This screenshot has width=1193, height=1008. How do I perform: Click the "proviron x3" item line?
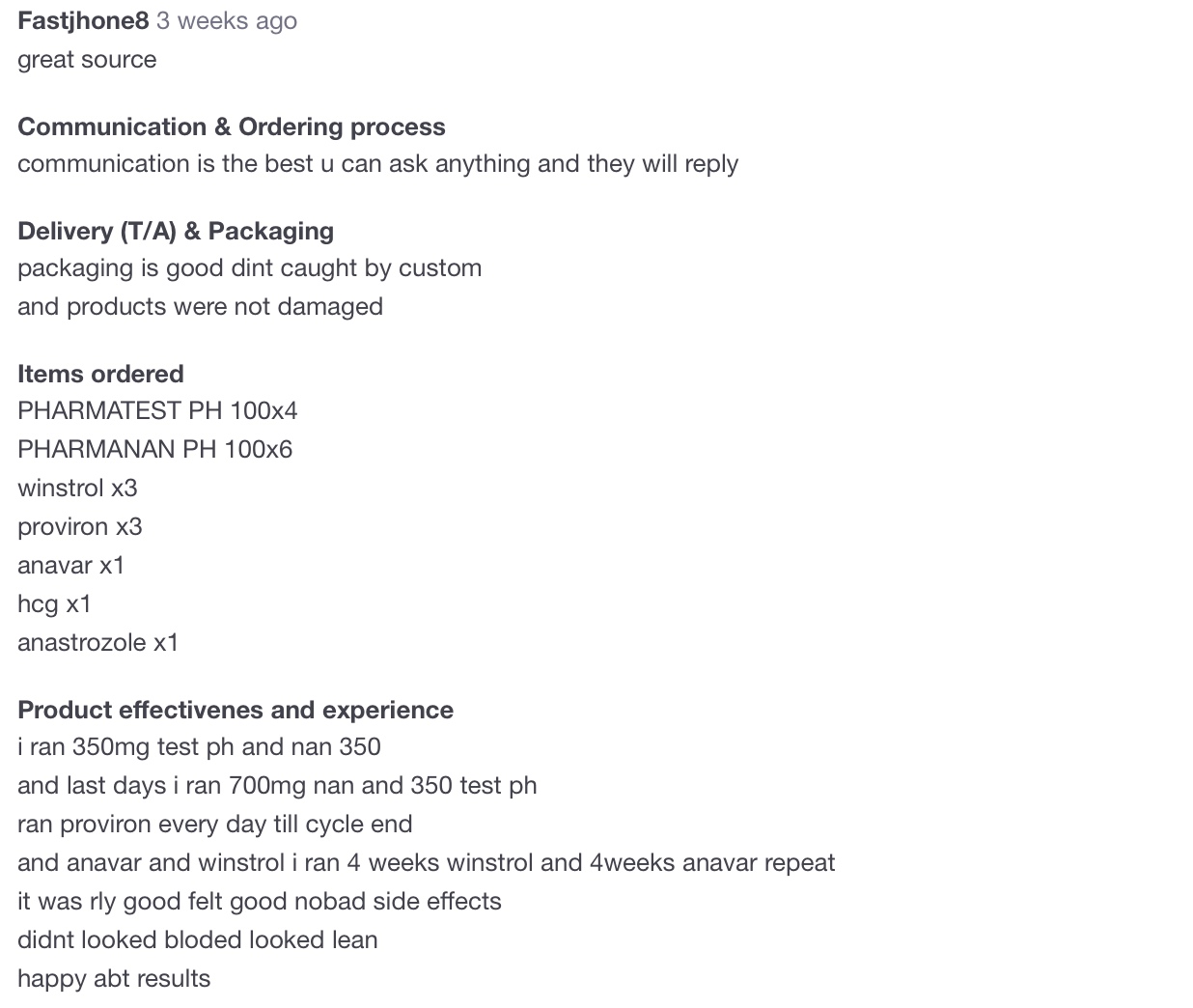pos(80,526)
